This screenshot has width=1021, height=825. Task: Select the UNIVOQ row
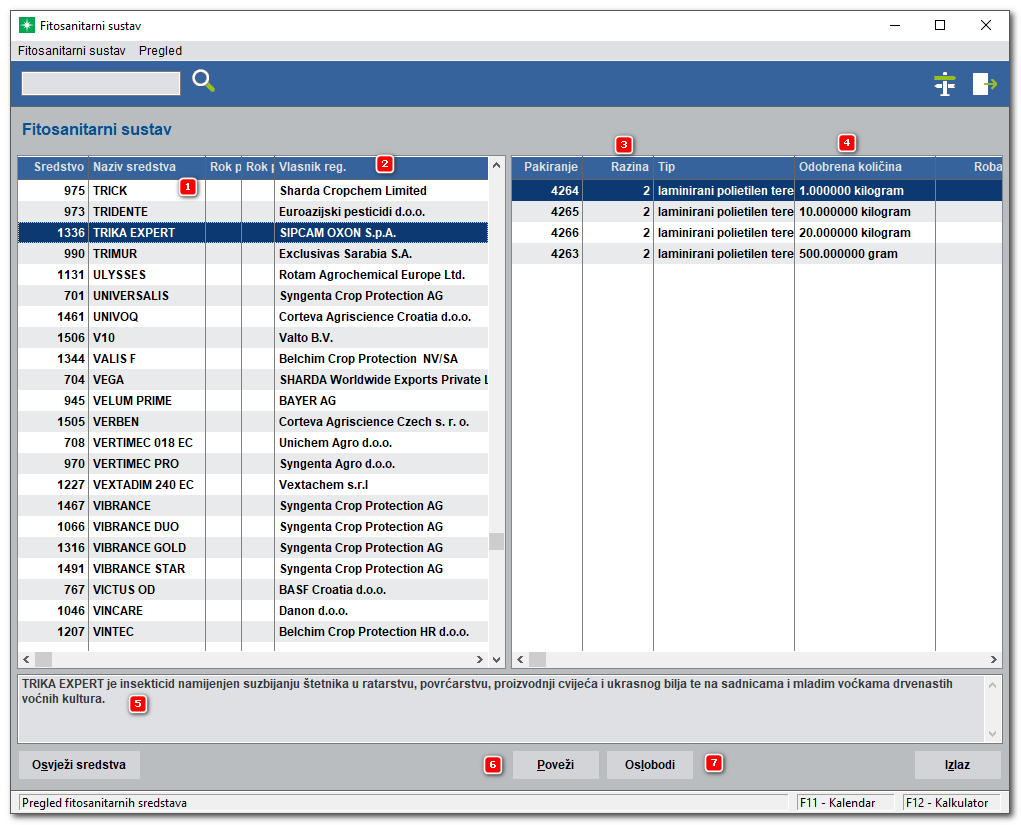tap(253, 316)
